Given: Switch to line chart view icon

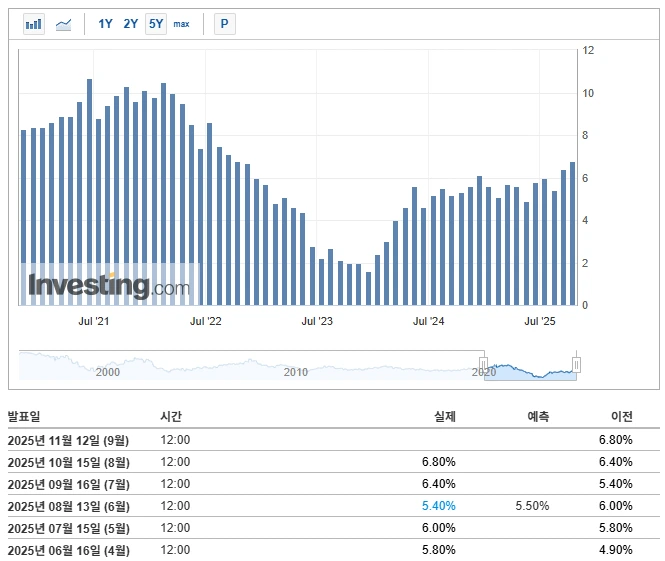Looking at the screenshot, I should (x=64, y=24).
